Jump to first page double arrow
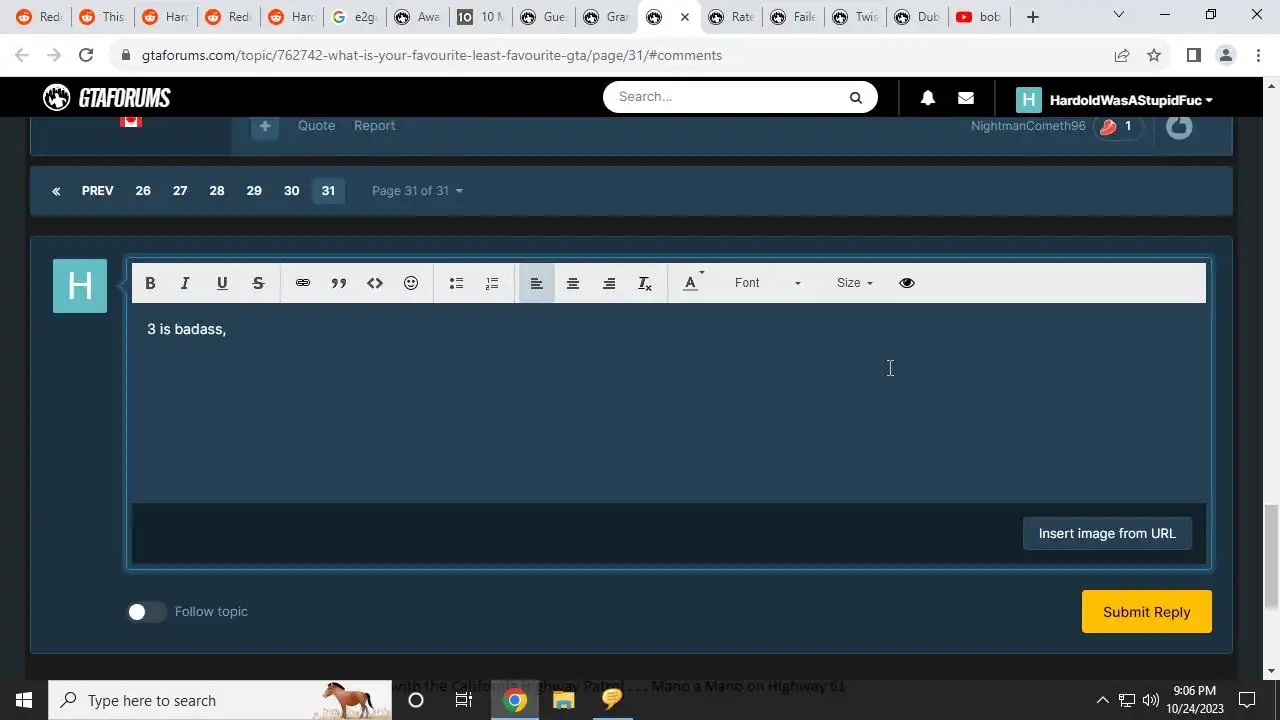Image resolution: width=1280 pixels, height=720 pixels. pos(56,191)
